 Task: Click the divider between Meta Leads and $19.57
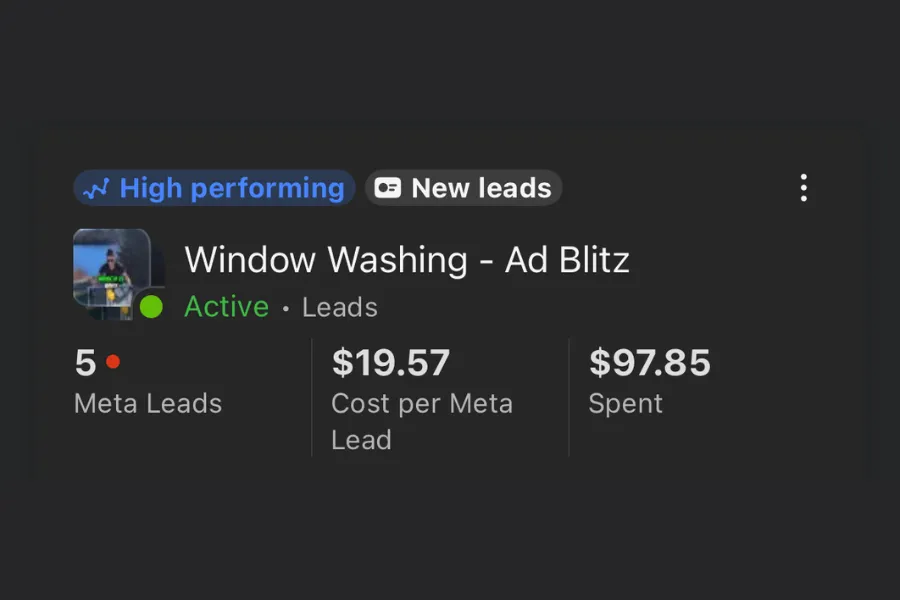[312, 397]
